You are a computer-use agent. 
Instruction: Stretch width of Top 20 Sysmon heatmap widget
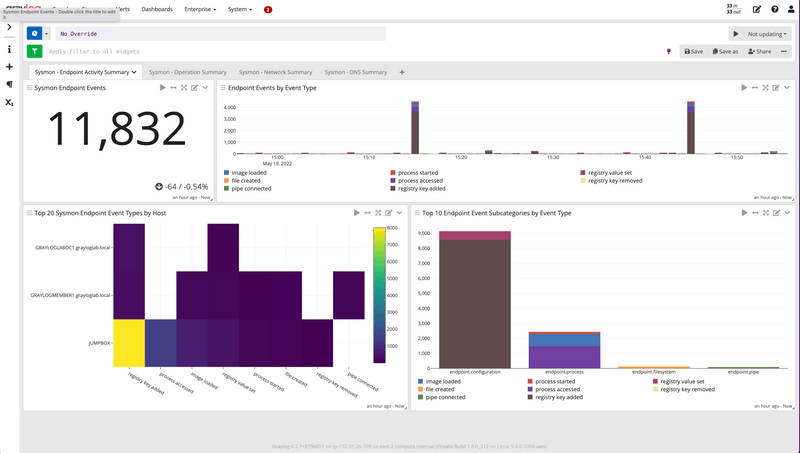point(367,213)
